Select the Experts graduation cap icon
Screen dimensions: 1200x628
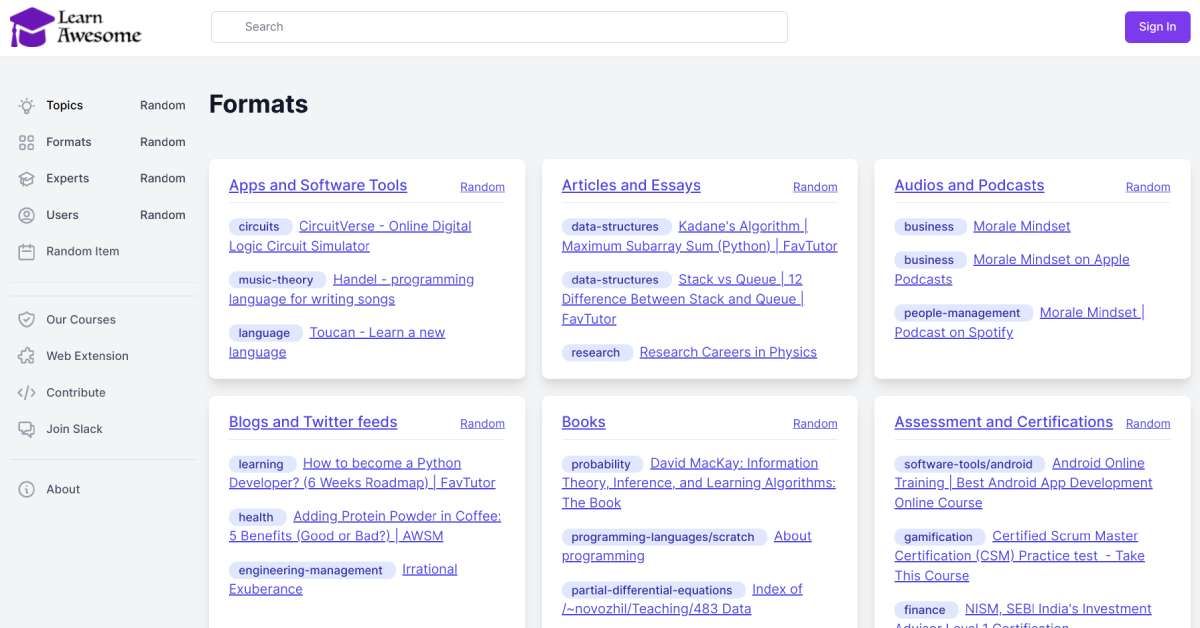coord(27,178)
